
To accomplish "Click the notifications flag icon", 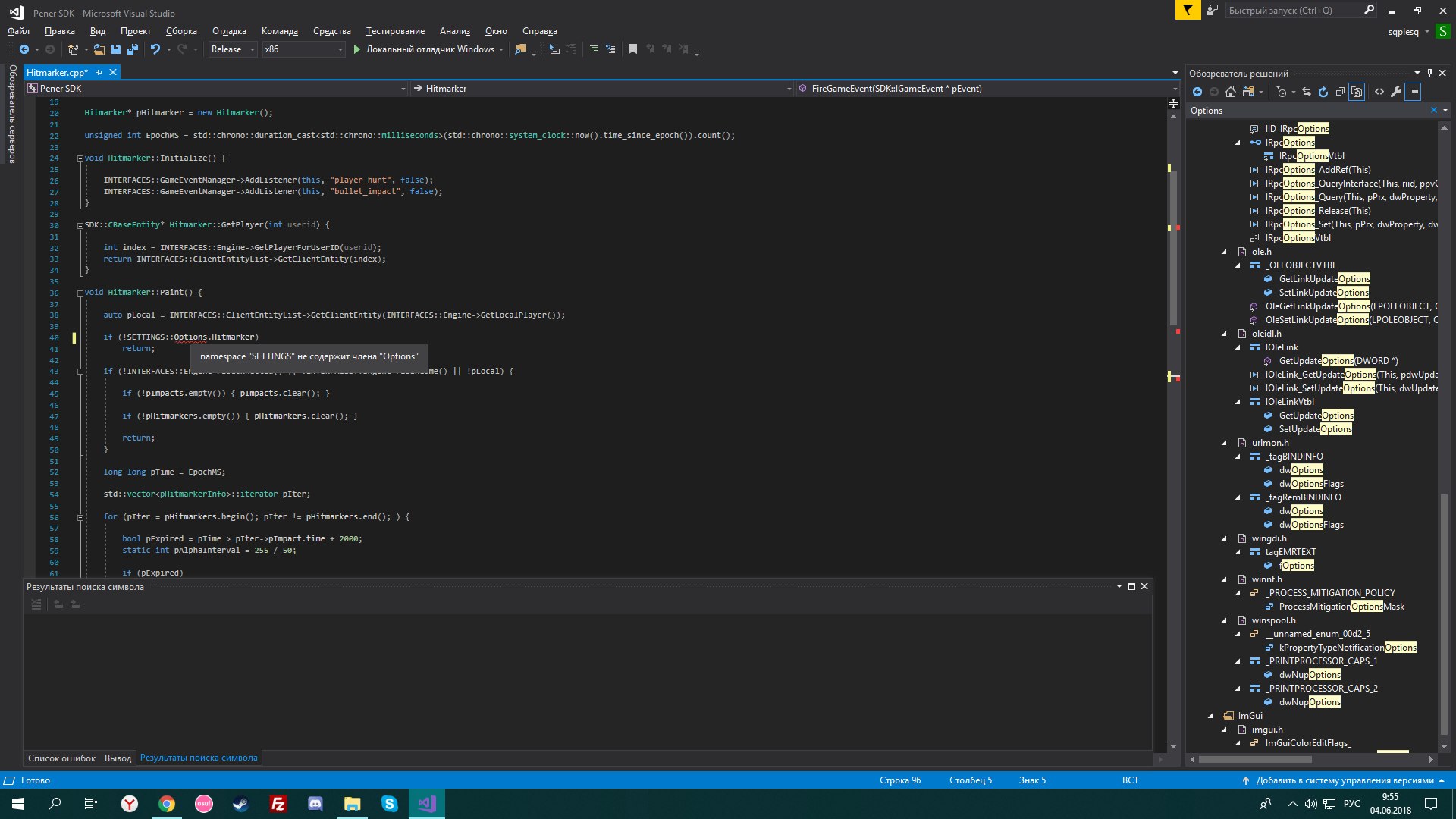I will [1188, 10].
